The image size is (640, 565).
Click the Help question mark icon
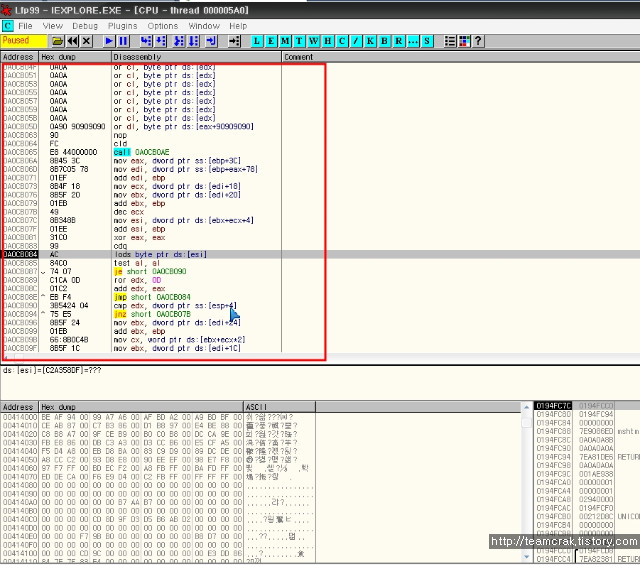478,41
